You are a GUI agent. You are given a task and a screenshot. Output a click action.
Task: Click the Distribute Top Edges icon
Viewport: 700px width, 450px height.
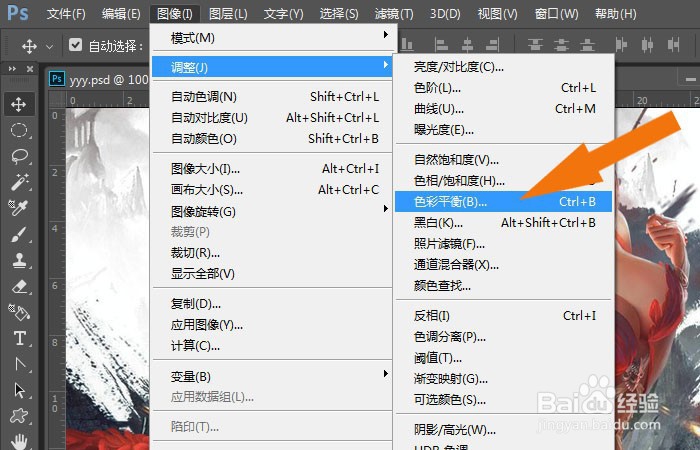point(535,45)
